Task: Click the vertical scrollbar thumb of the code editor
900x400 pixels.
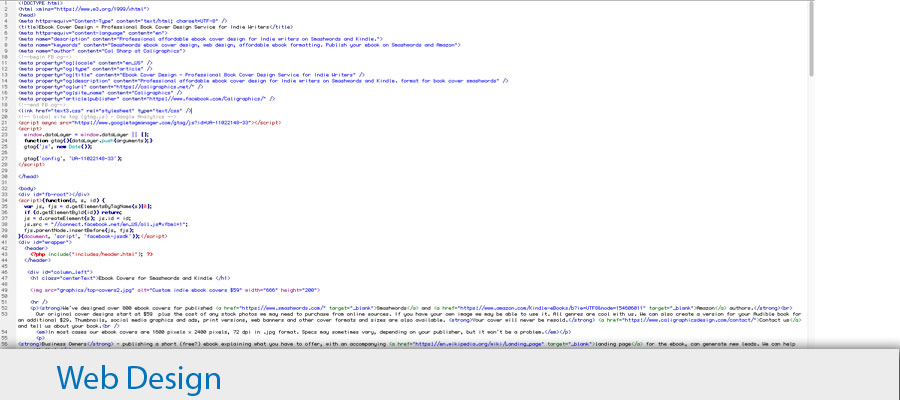Action: tap(812, 38)
